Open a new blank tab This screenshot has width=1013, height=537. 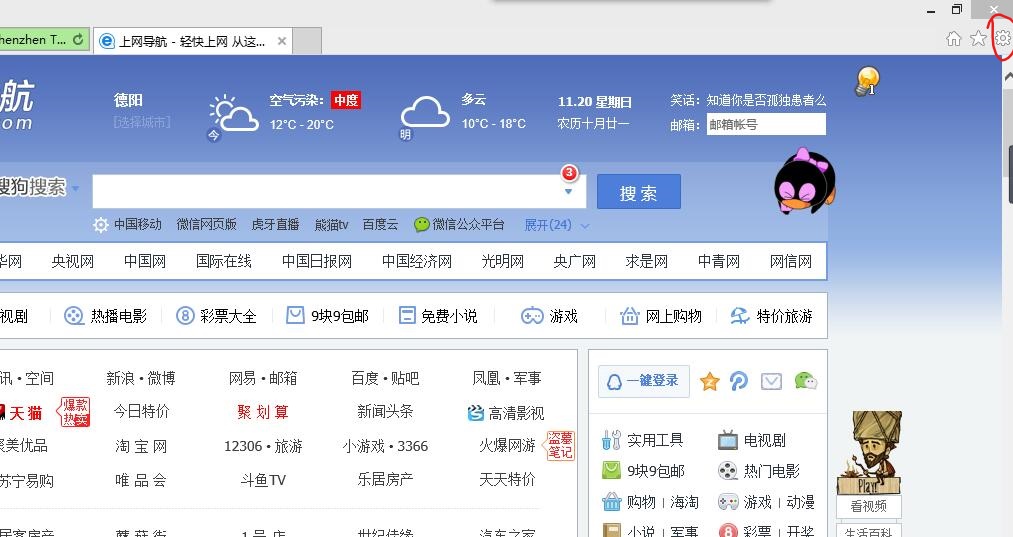307,41
